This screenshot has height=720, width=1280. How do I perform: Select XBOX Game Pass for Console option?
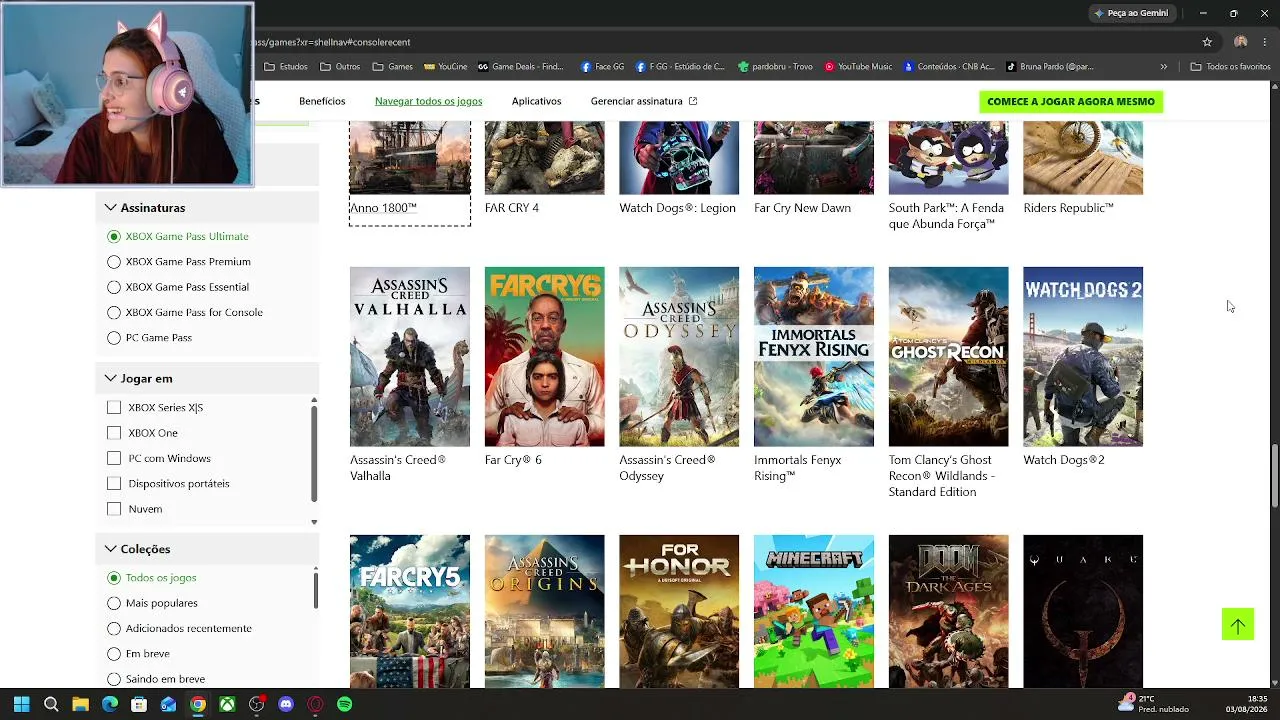(x=114, y=313)
